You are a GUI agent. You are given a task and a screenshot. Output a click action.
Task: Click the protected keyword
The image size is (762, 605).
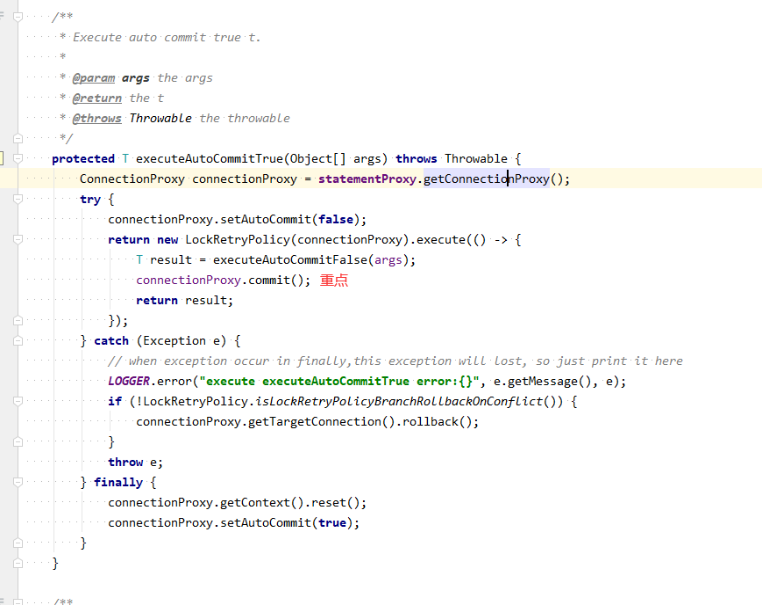83,159
